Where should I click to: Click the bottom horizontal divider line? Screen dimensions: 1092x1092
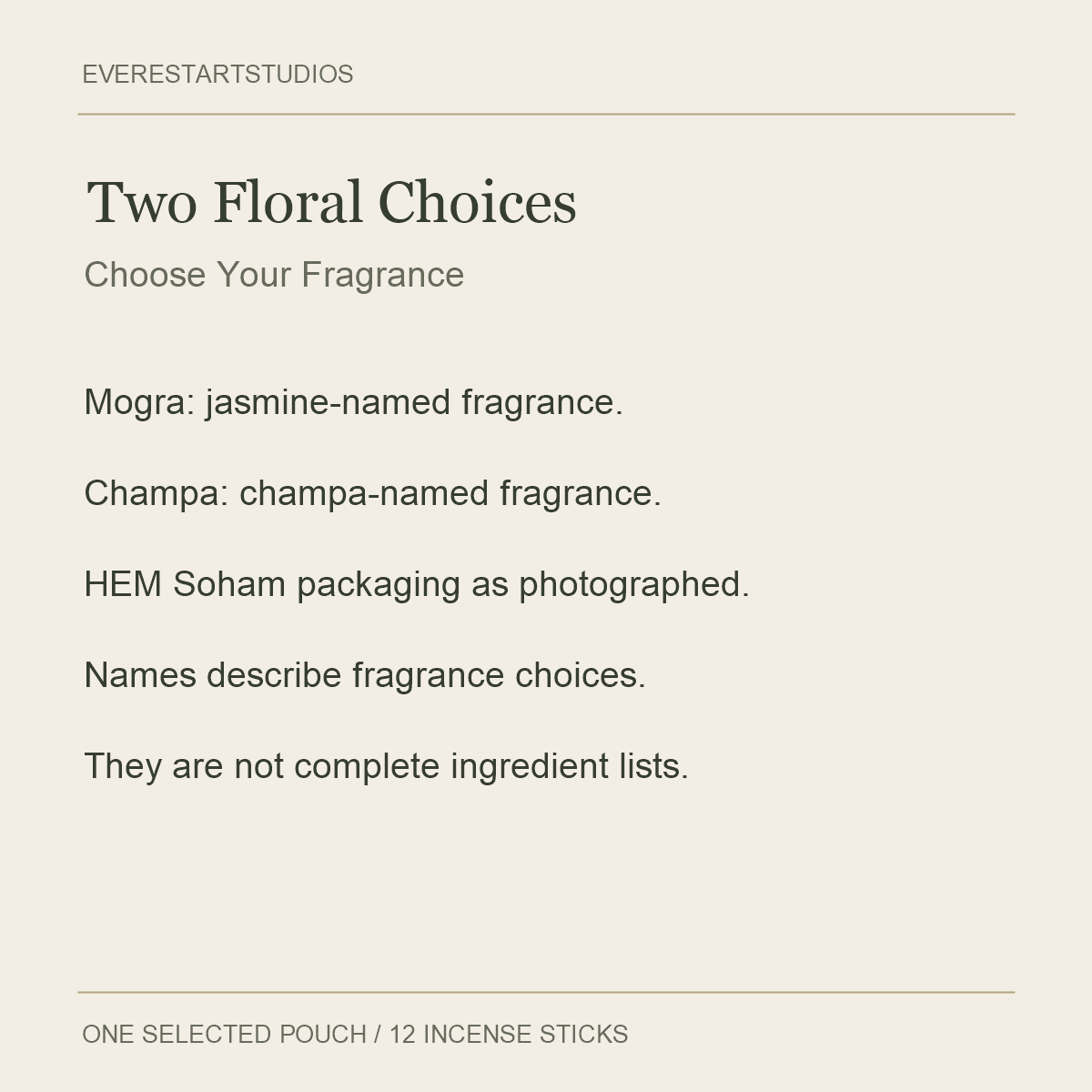[546, 992]
